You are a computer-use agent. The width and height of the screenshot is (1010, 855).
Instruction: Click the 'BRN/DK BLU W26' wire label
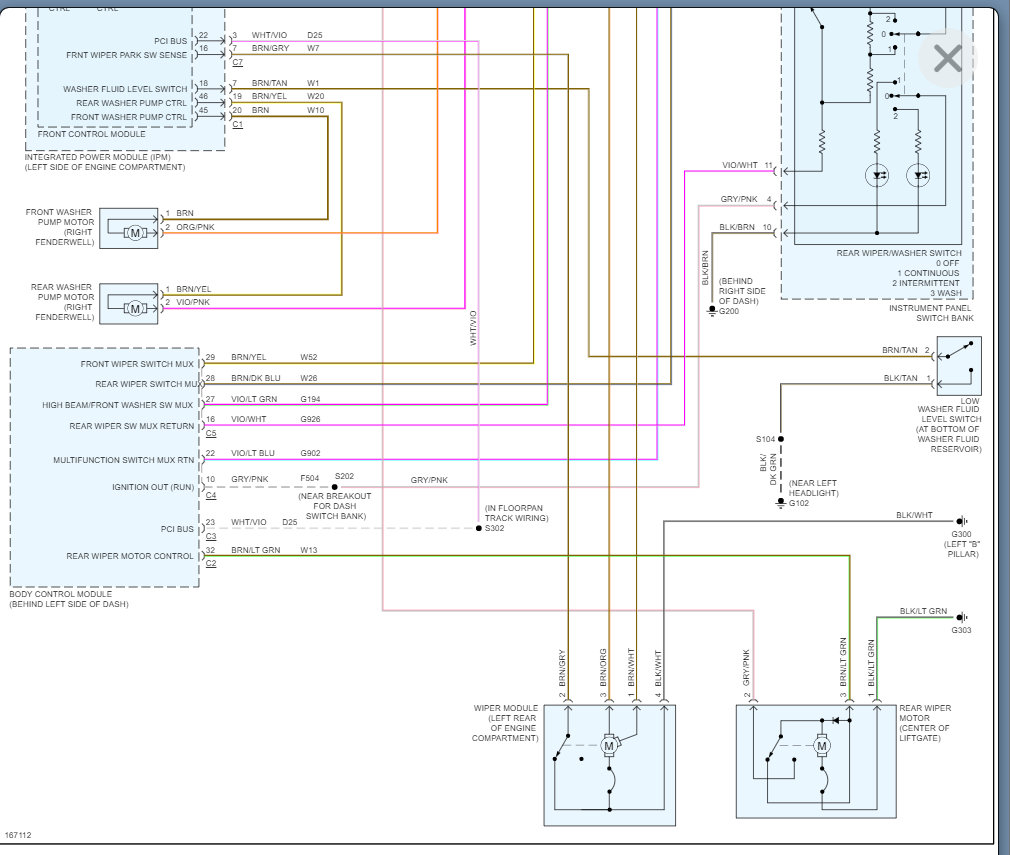click(274, 378)
